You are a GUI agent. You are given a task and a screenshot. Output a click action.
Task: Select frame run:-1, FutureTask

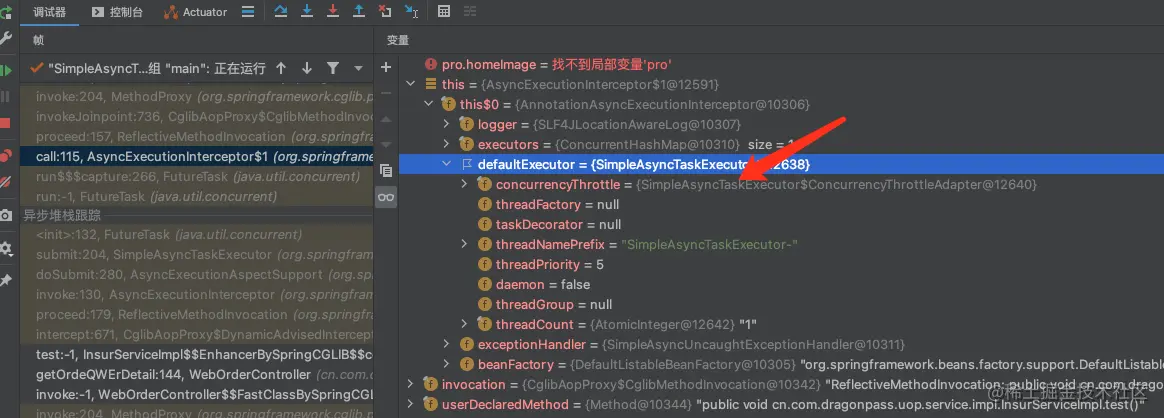196,197
